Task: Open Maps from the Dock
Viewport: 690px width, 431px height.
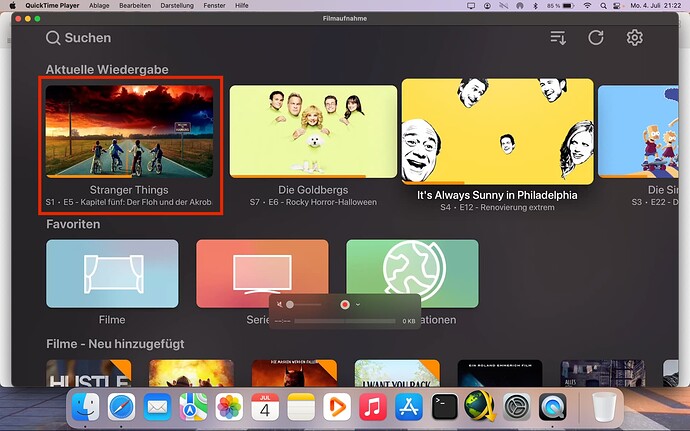Action: click(x=193, y=407)
